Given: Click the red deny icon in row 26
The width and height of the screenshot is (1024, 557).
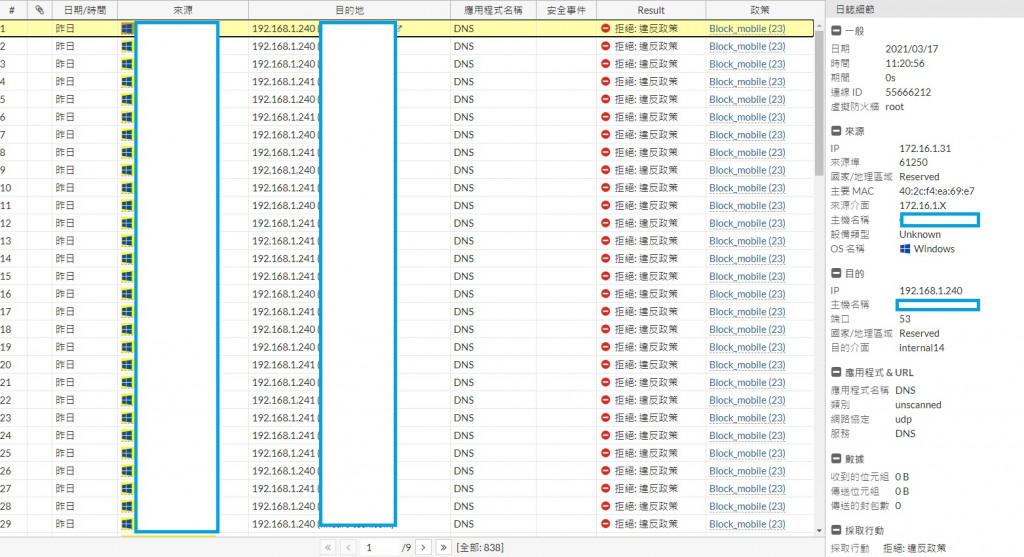Looking at the screenshot, I should click(605, 471).
